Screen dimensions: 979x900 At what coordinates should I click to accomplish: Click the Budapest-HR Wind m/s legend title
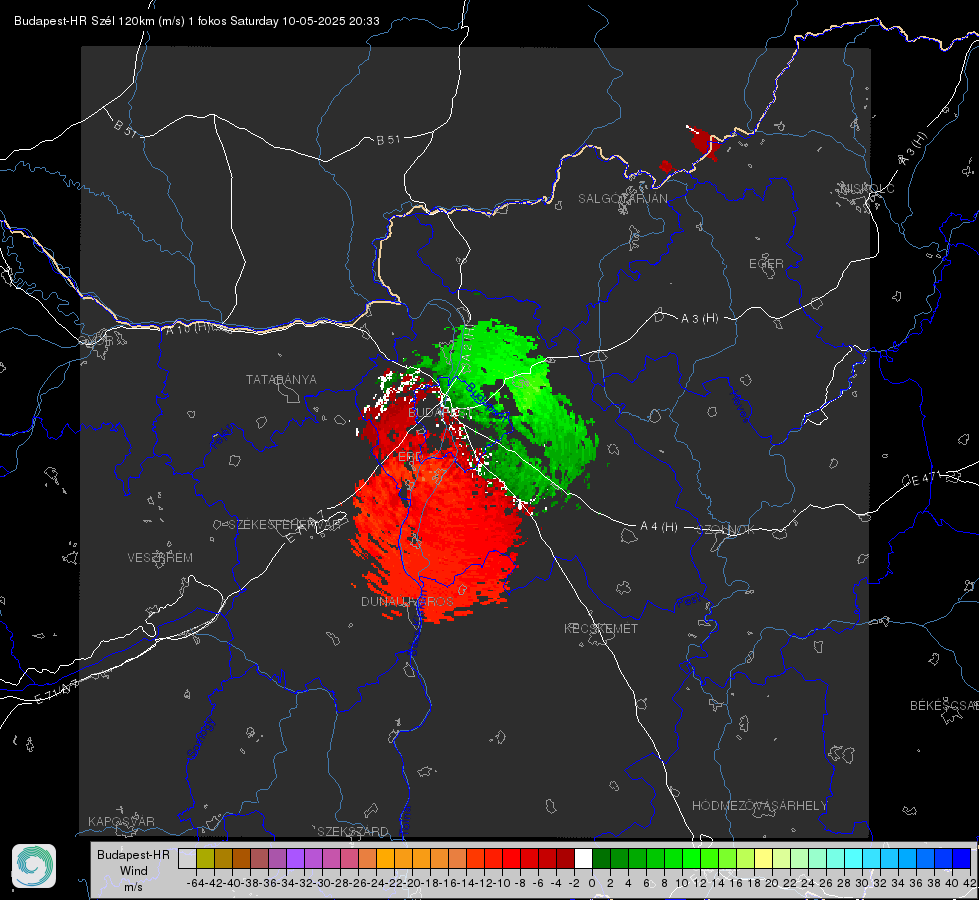click(134, 870)
